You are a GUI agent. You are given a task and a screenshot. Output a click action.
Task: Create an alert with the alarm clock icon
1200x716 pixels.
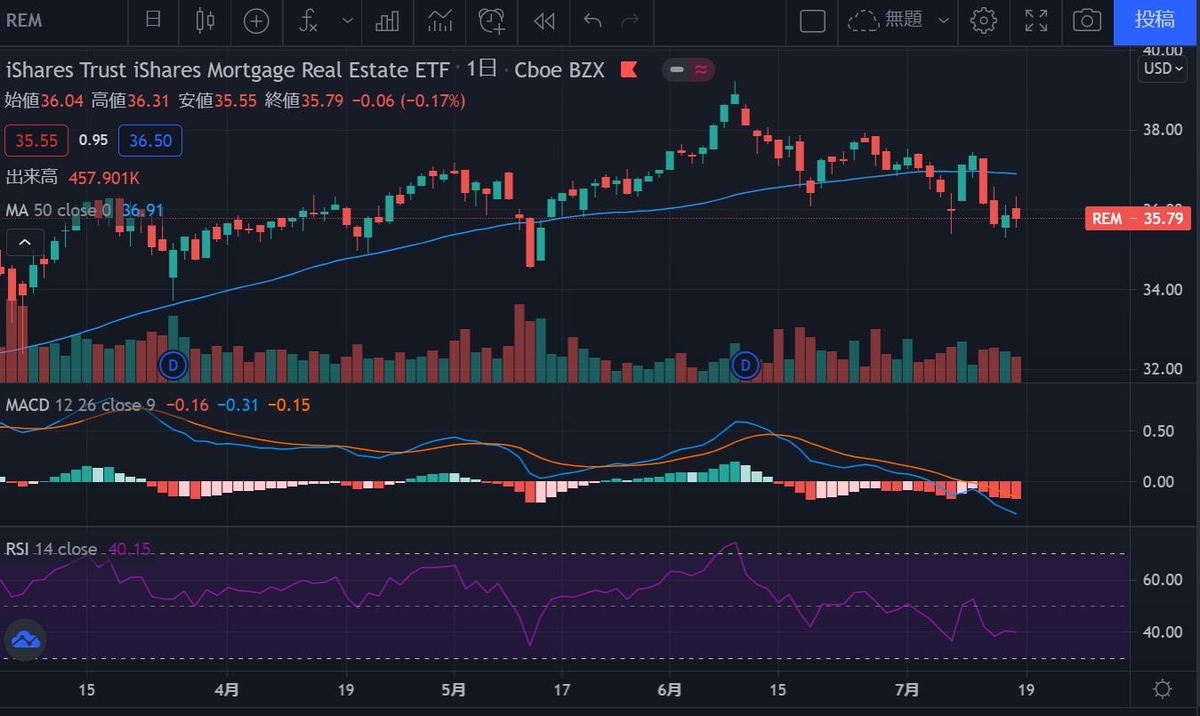(491, 20)
